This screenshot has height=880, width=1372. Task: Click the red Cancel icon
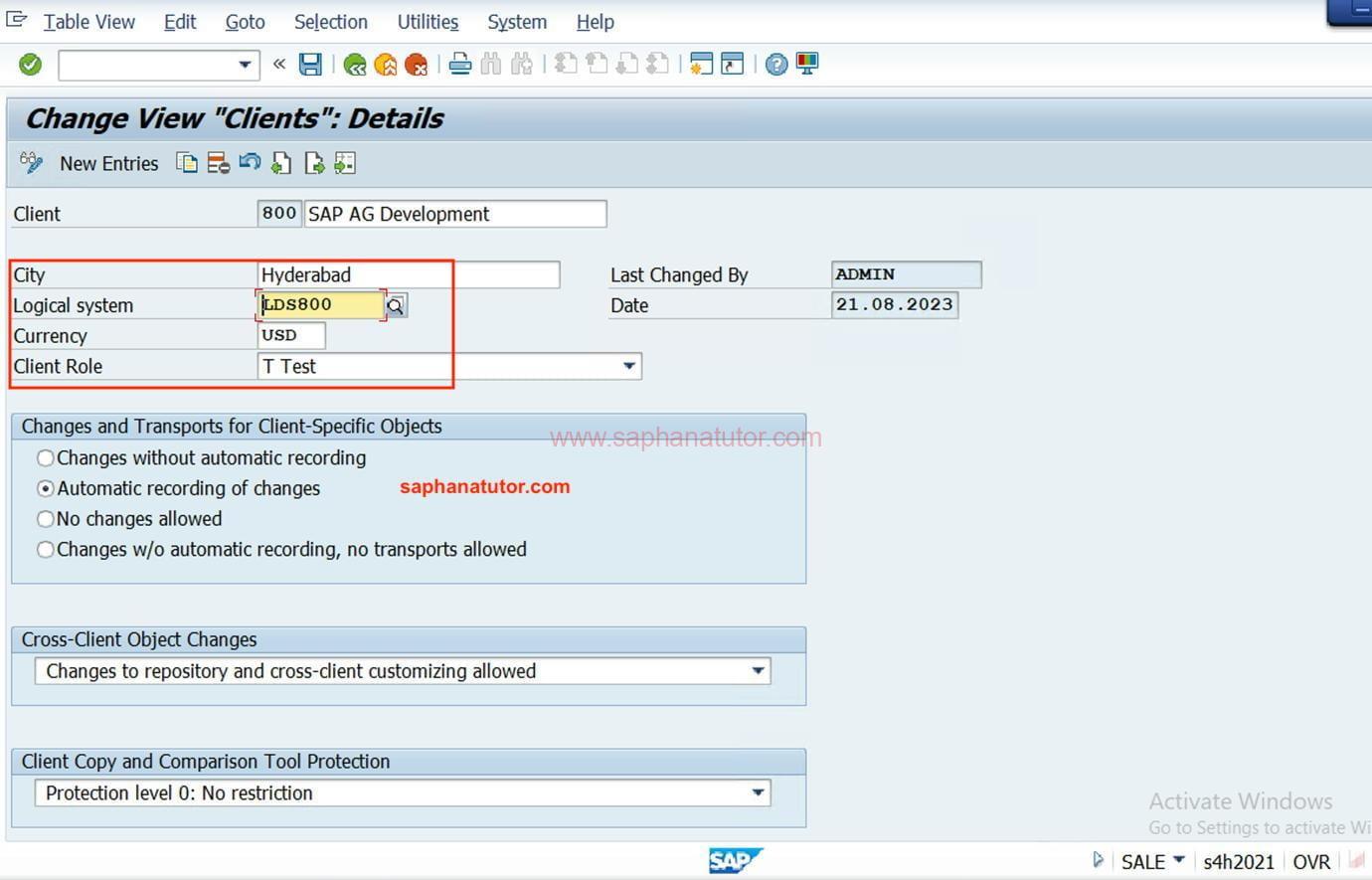coord(416,66)
